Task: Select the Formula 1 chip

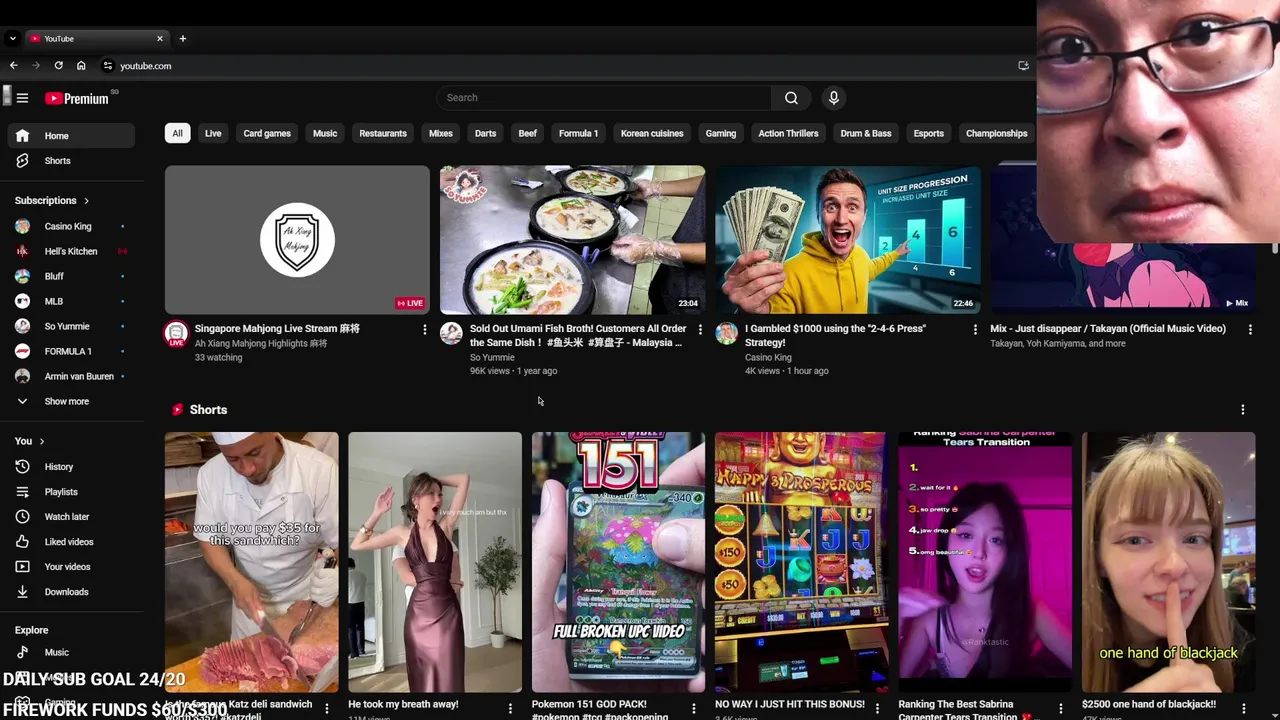Action: pos(578,133)
